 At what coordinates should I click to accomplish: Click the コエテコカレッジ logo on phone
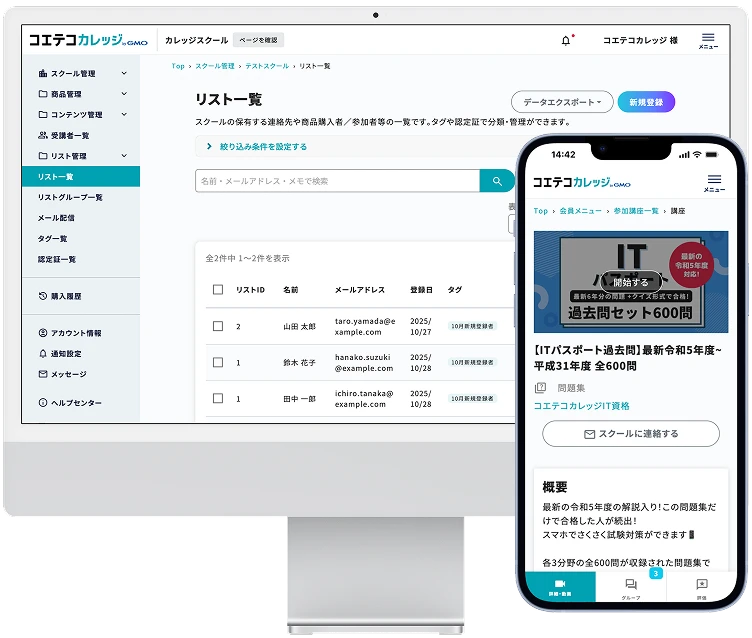tap(581, 182)
